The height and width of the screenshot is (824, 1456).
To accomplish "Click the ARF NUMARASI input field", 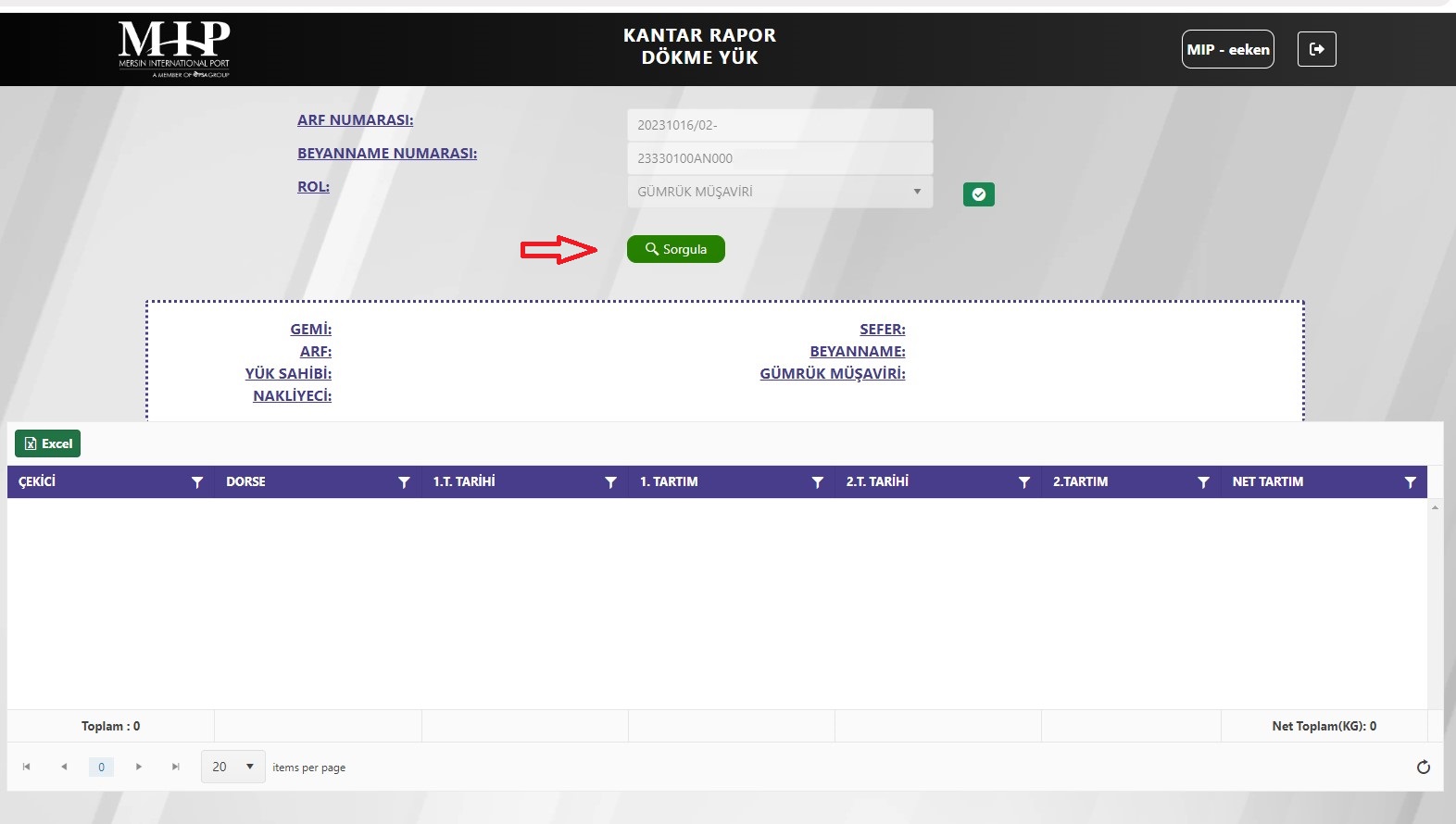I will tap(779, 125).
